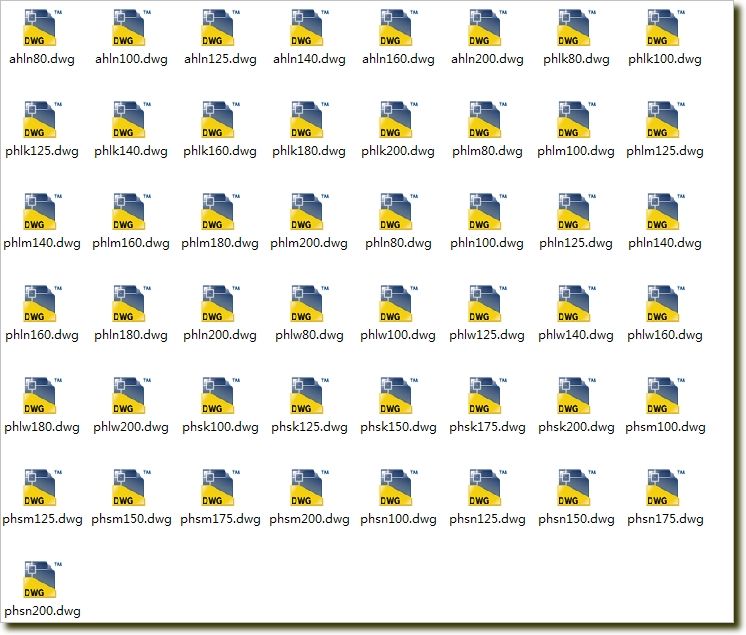The height and width of the screenshot is (635, 746).
Task: Click the phlk180.dwg filename label
Action: [x=308, y=151]
